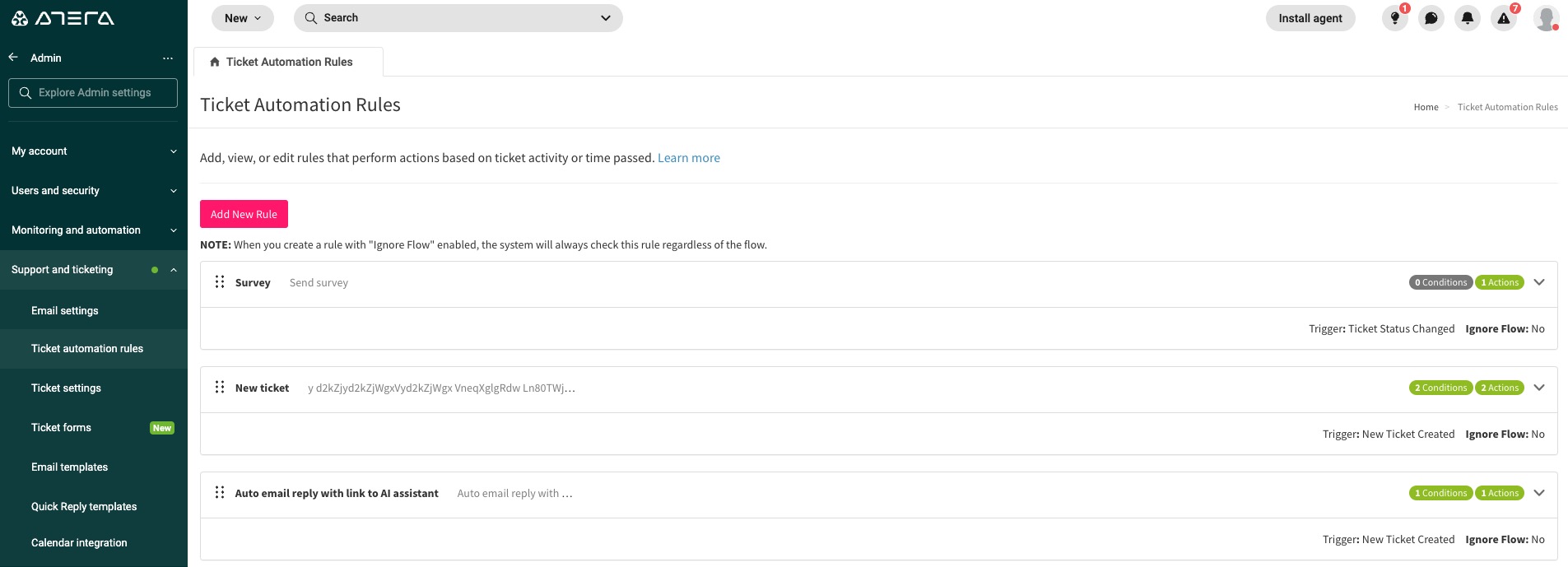Open the New dropdown button
1568x567 pixels.
(x=242, y=18)
